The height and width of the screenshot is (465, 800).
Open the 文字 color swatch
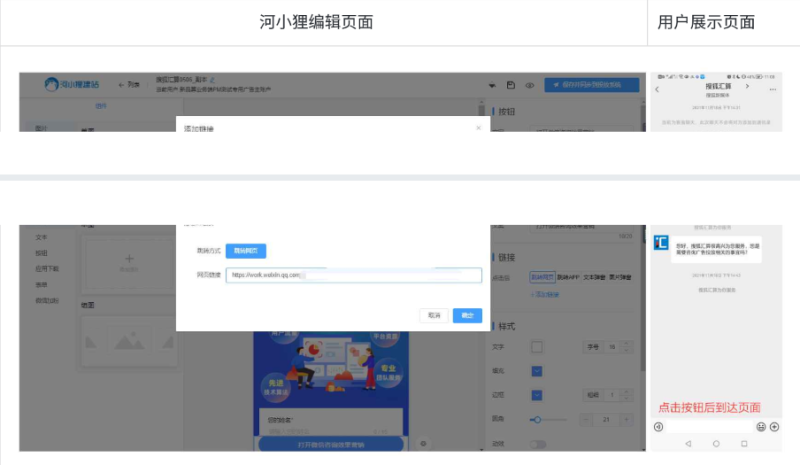pos(537,347)
